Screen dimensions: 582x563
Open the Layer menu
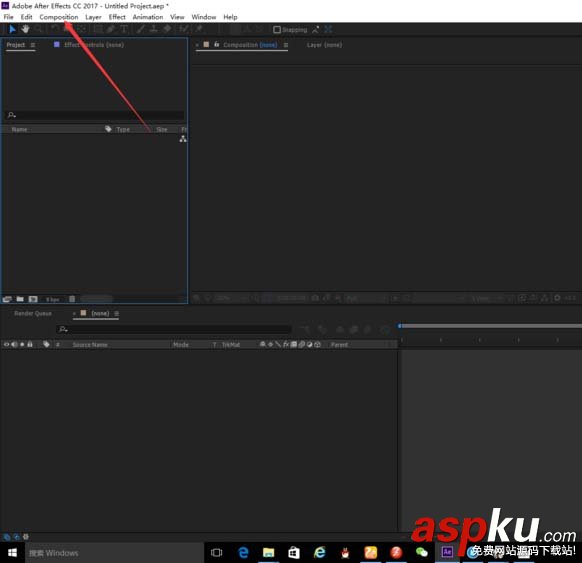pyautogui.click(x=93, y=17)
